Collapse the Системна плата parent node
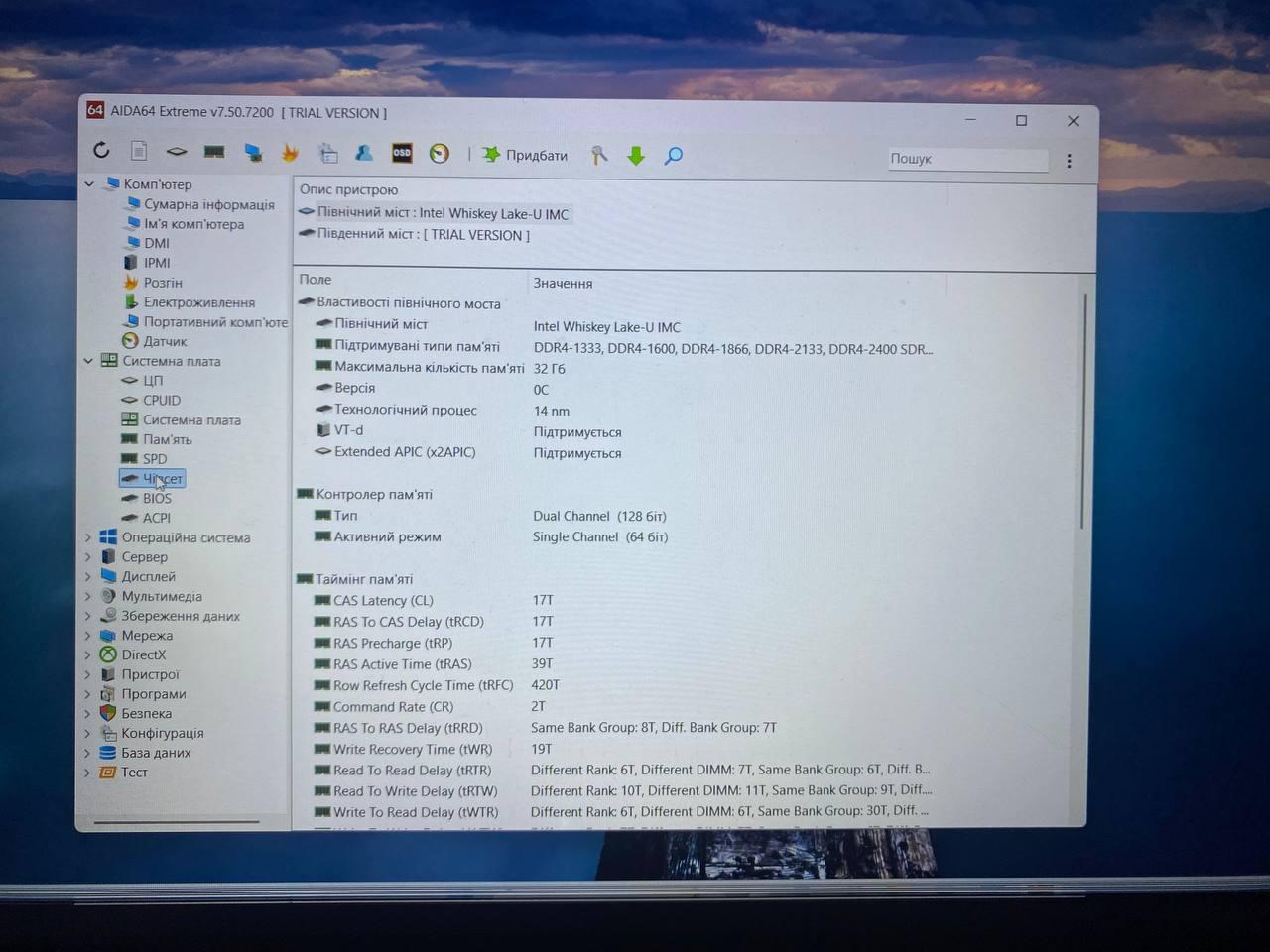 point(88,361)
